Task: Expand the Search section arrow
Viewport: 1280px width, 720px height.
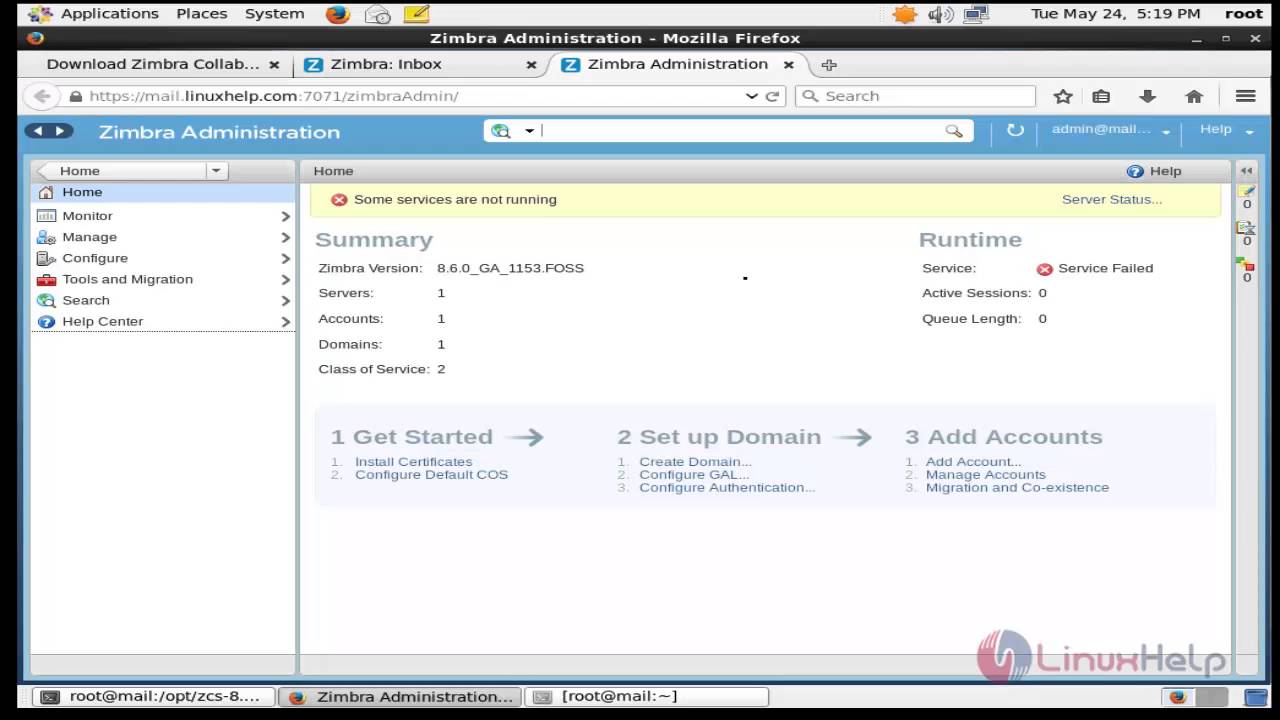Action: point(285,301)
